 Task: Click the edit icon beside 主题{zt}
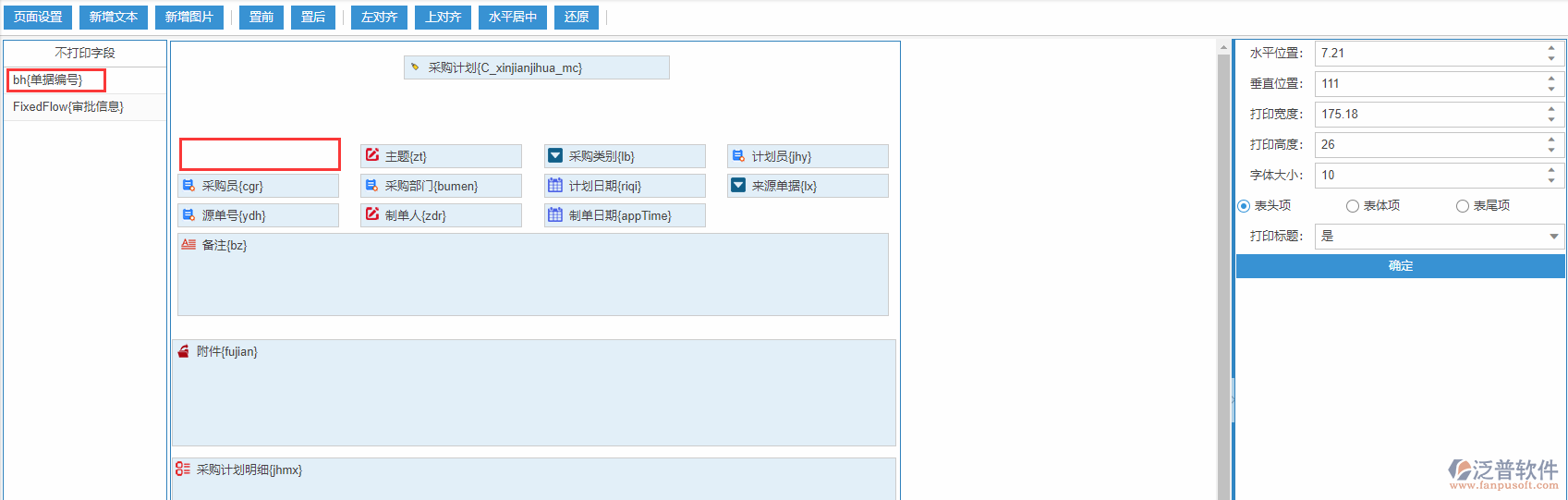[372, 155]
